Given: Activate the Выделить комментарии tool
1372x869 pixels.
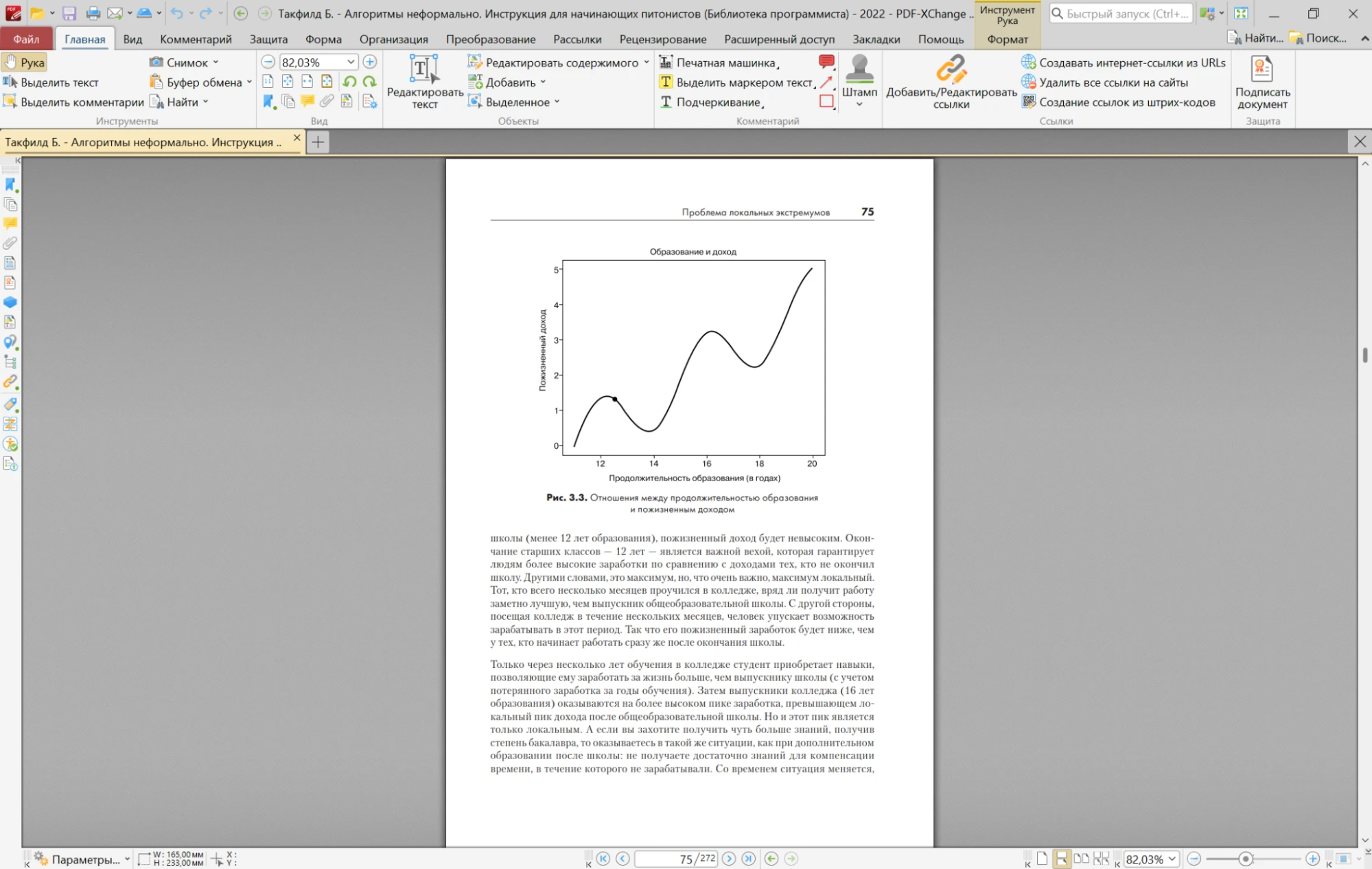Looking at the screenshot, I should pos(73,102).
